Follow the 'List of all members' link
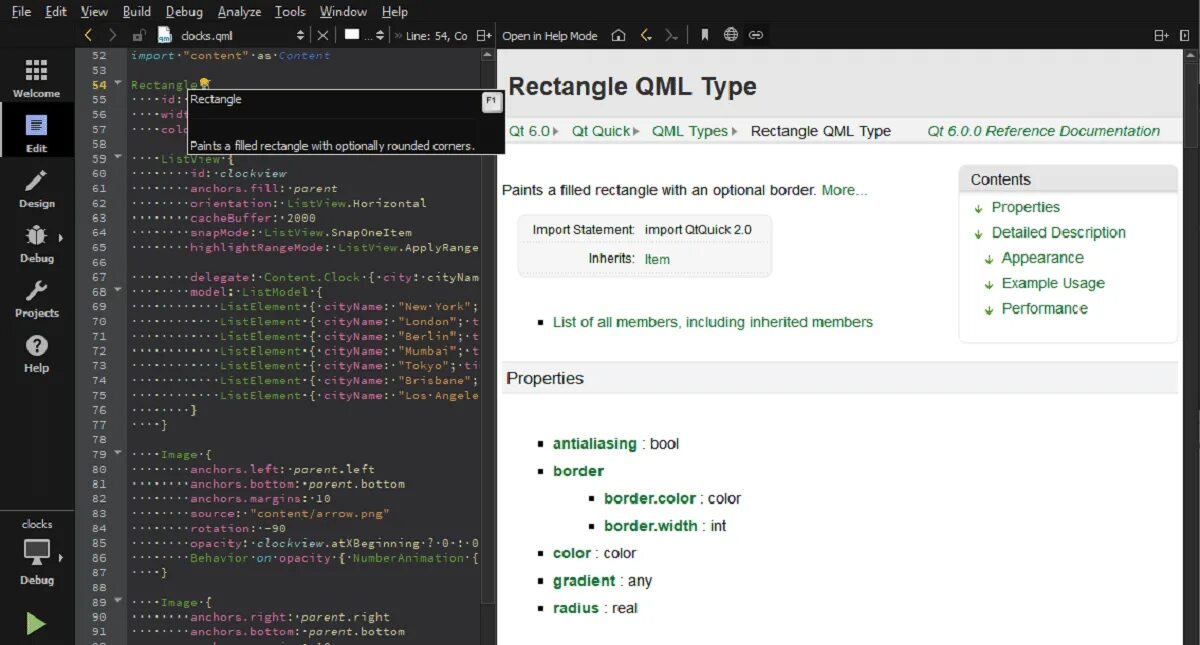 click(x=713, y=322)
